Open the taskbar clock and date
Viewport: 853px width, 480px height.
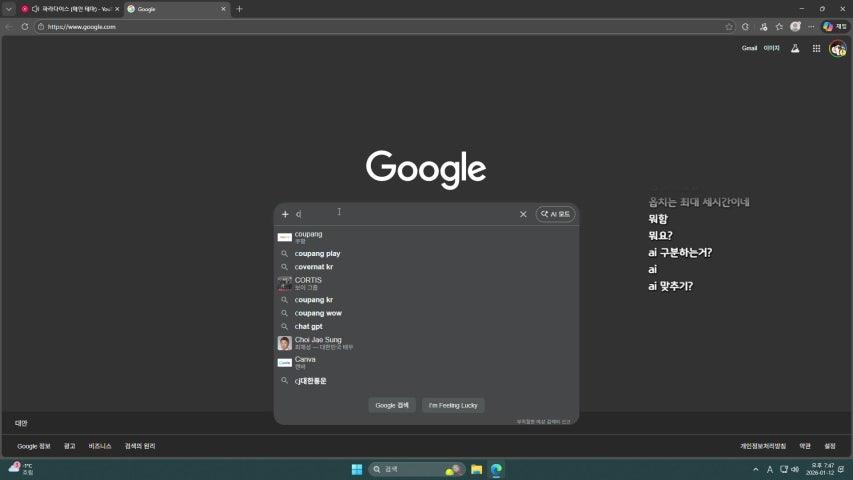click(x=820, y=469)
